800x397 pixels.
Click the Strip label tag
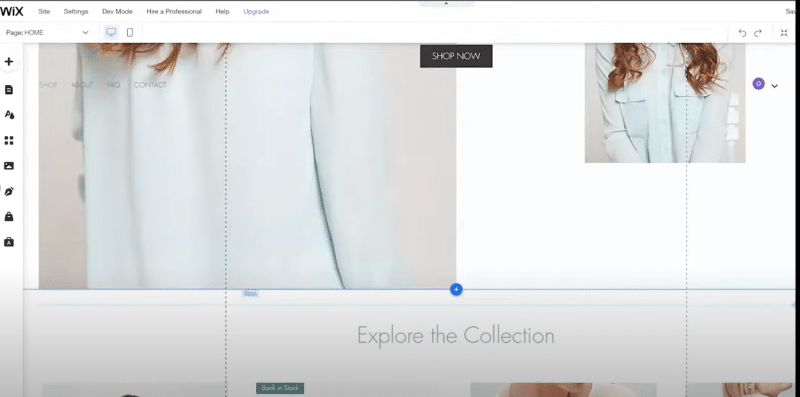click(250, 293)
